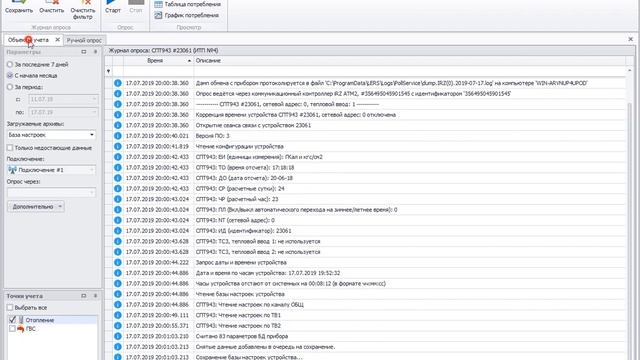Click info icon on Коррекция времени row

(x=118, y=115)
